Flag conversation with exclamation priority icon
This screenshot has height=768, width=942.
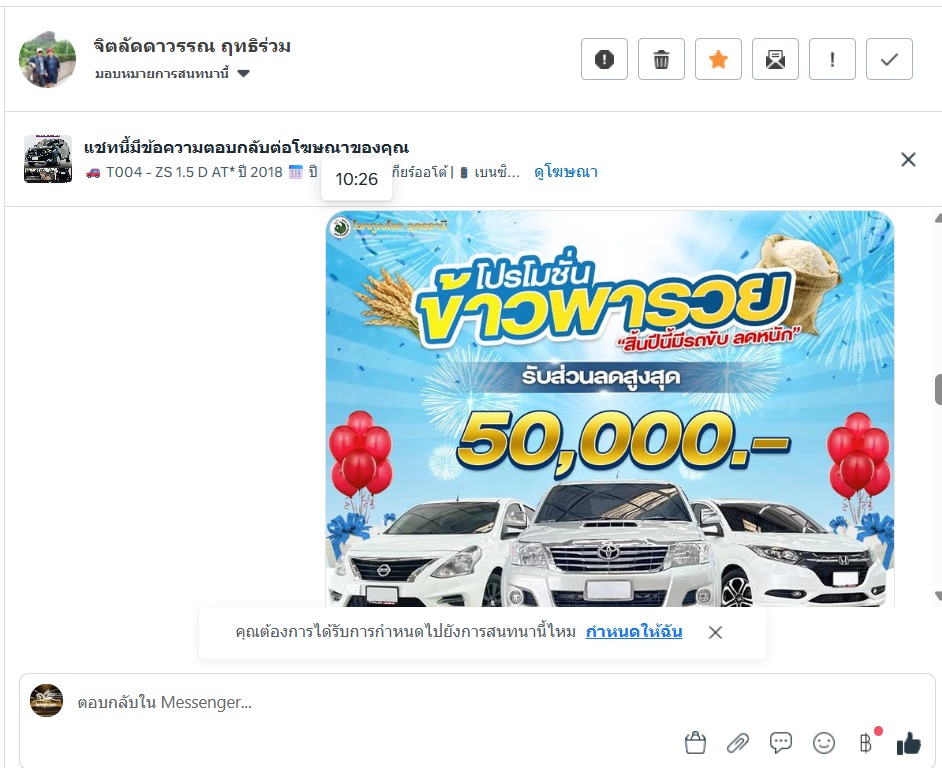tap(832, 59)
